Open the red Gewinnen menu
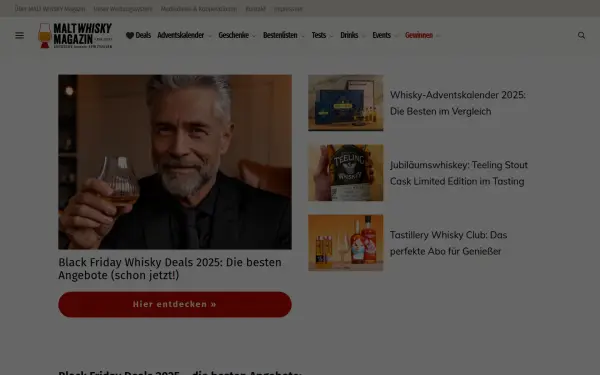 tap(419, 35)
